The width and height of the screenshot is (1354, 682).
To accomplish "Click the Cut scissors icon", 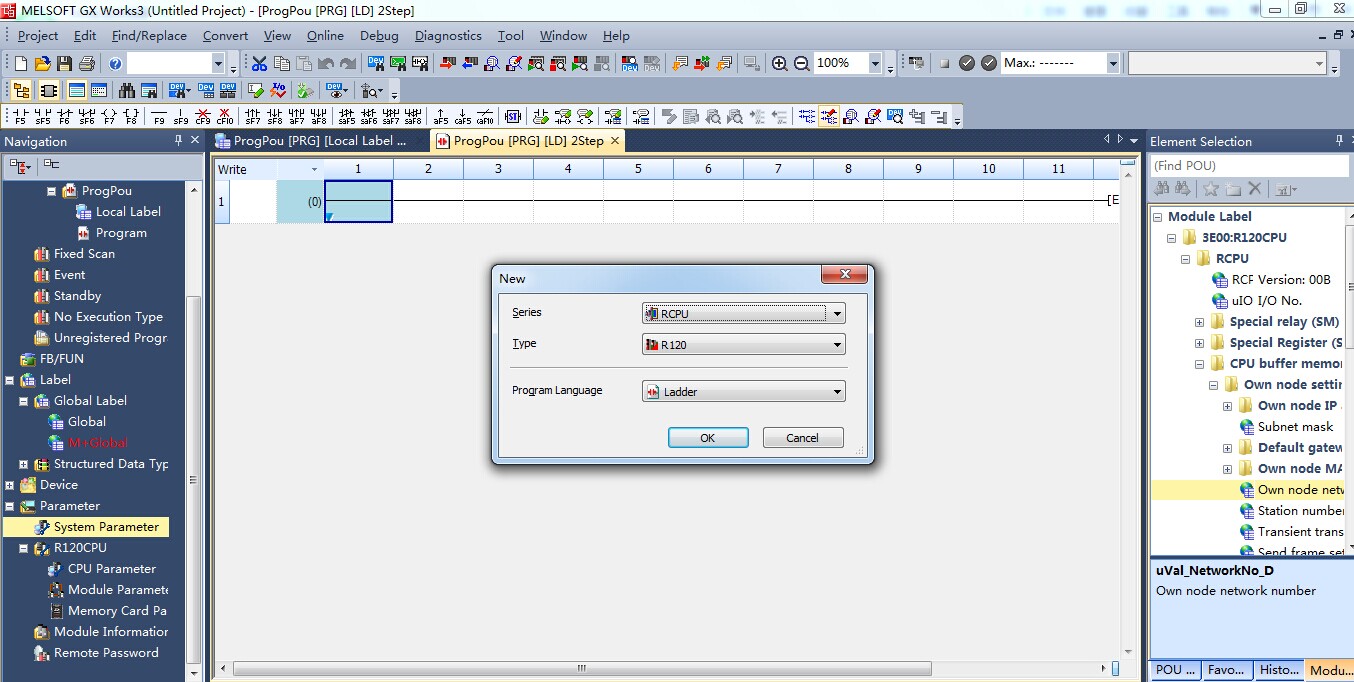I will [x=259, y=63].
